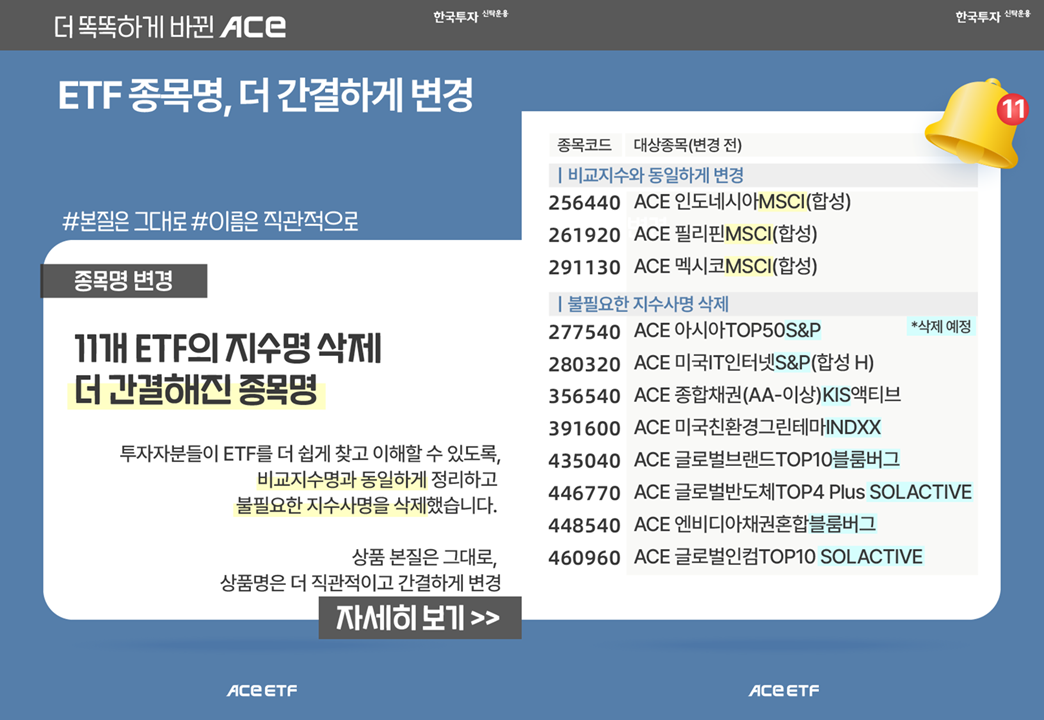Select the ACE 인도네시아MSCI(합성) row
1044x720 pixels.
click(742, 203)
